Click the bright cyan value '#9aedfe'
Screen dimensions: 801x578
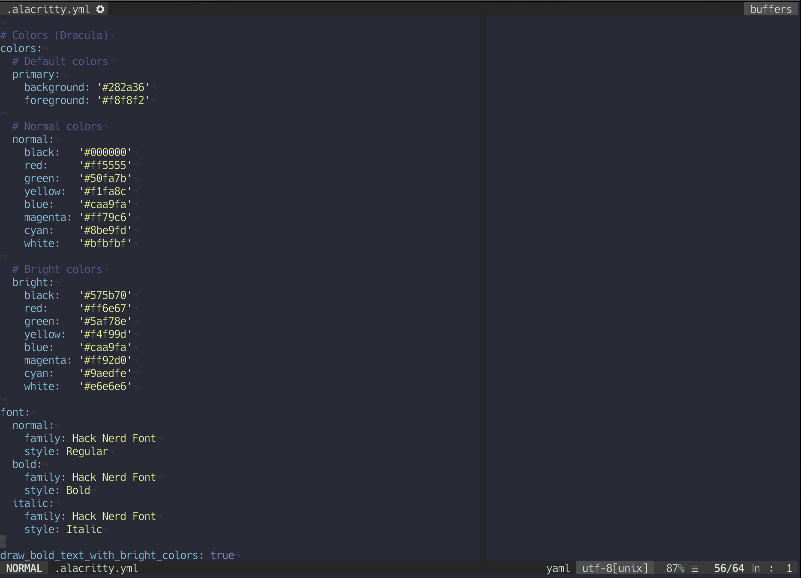(x=105, y=374)
